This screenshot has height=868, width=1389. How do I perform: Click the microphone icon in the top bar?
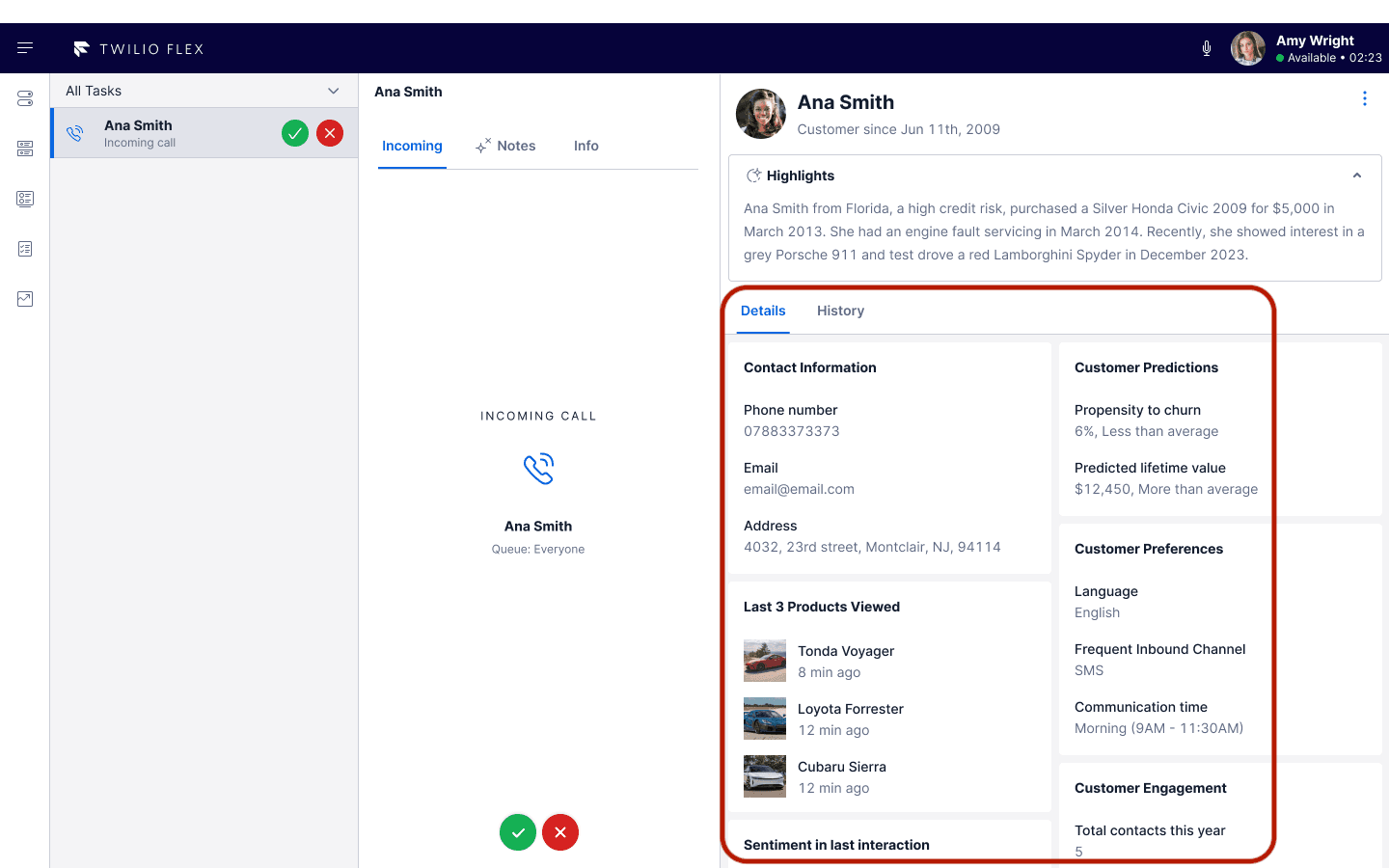coord(1206,47)
